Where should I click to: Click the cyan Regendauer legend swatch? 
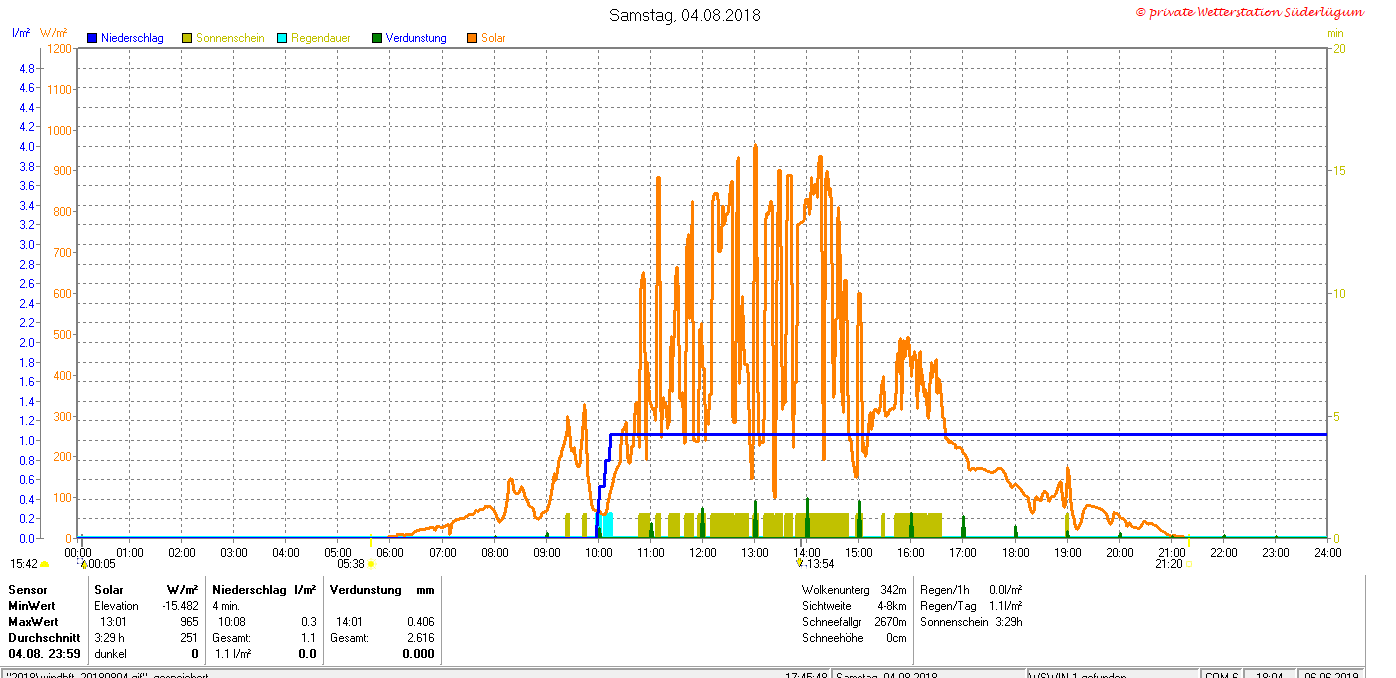(282, 38)
